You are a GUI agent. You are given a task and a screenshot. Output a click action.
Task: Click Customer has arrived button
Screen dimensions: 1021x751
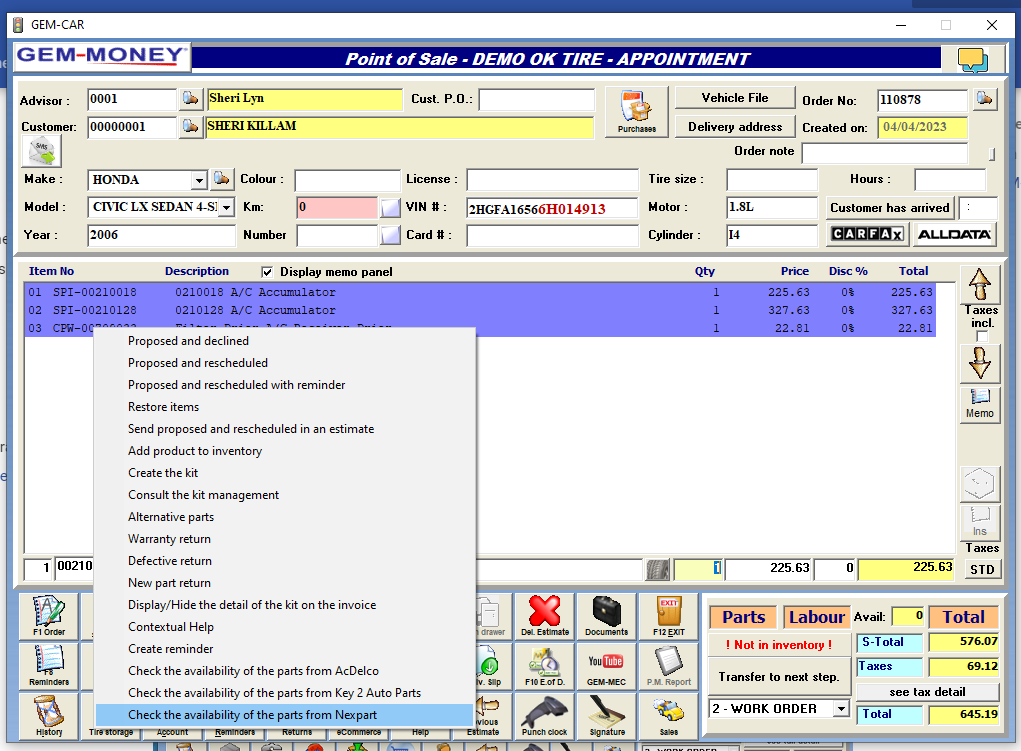[889, 208]
